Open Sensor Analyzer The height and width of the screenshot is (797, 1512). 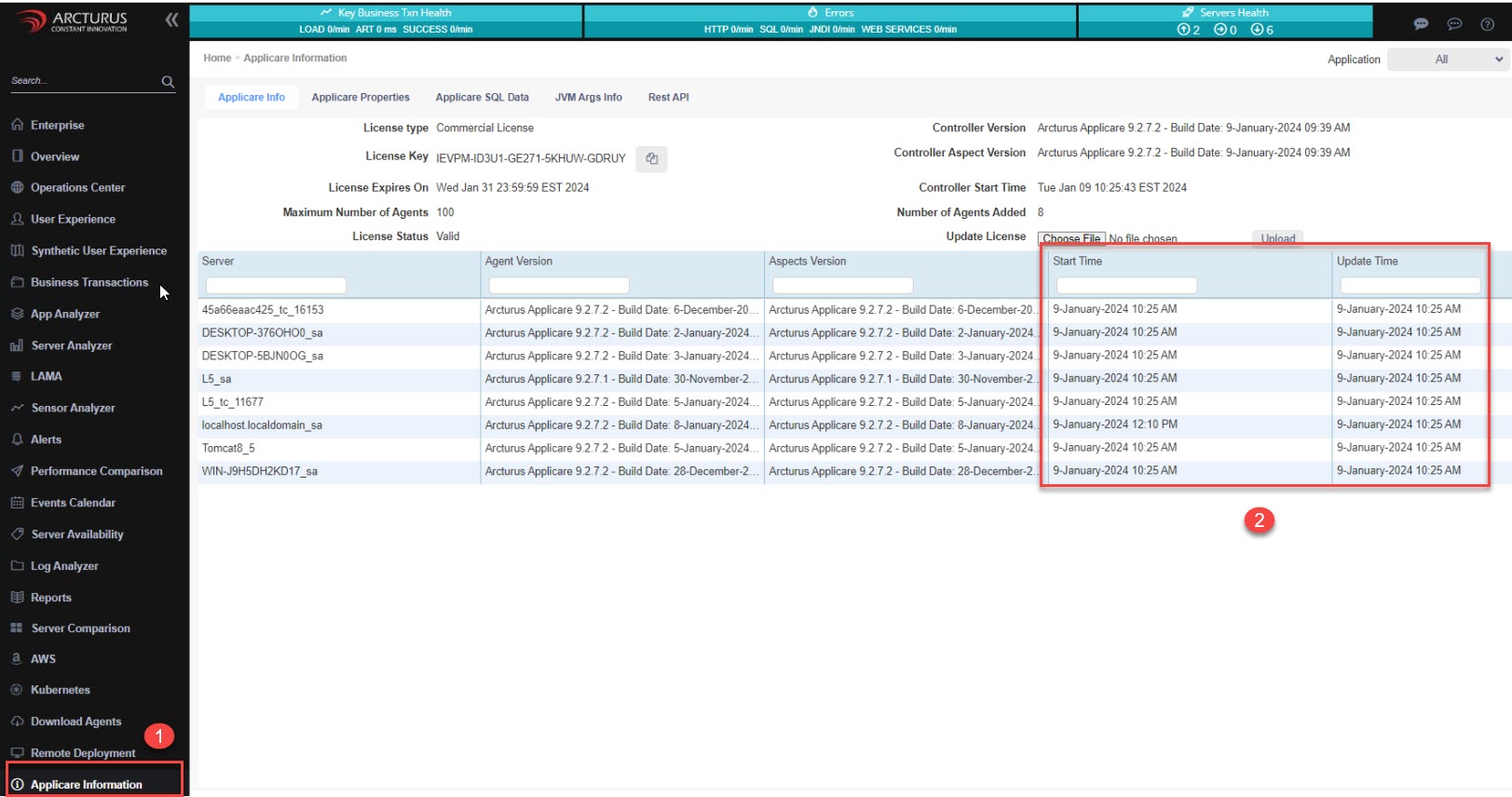(x=73, y=408)
